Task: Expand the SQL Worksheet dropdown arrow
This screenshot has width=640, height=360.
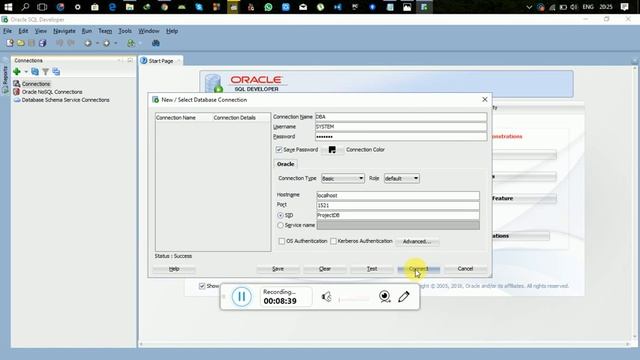Action: (x=140, y=43)
